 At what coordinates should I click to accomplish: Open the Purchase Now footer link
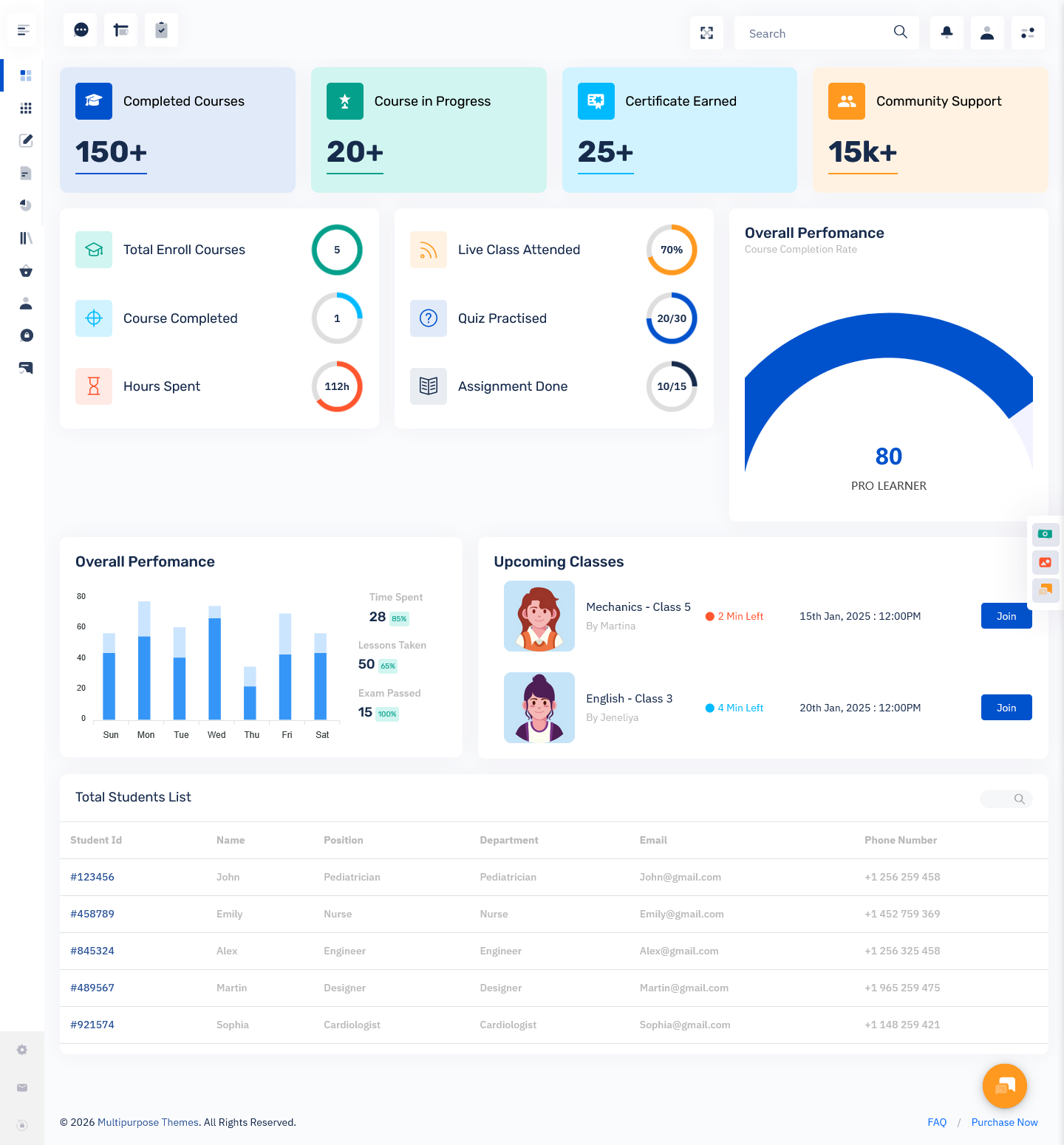tap(1004, 1122)
